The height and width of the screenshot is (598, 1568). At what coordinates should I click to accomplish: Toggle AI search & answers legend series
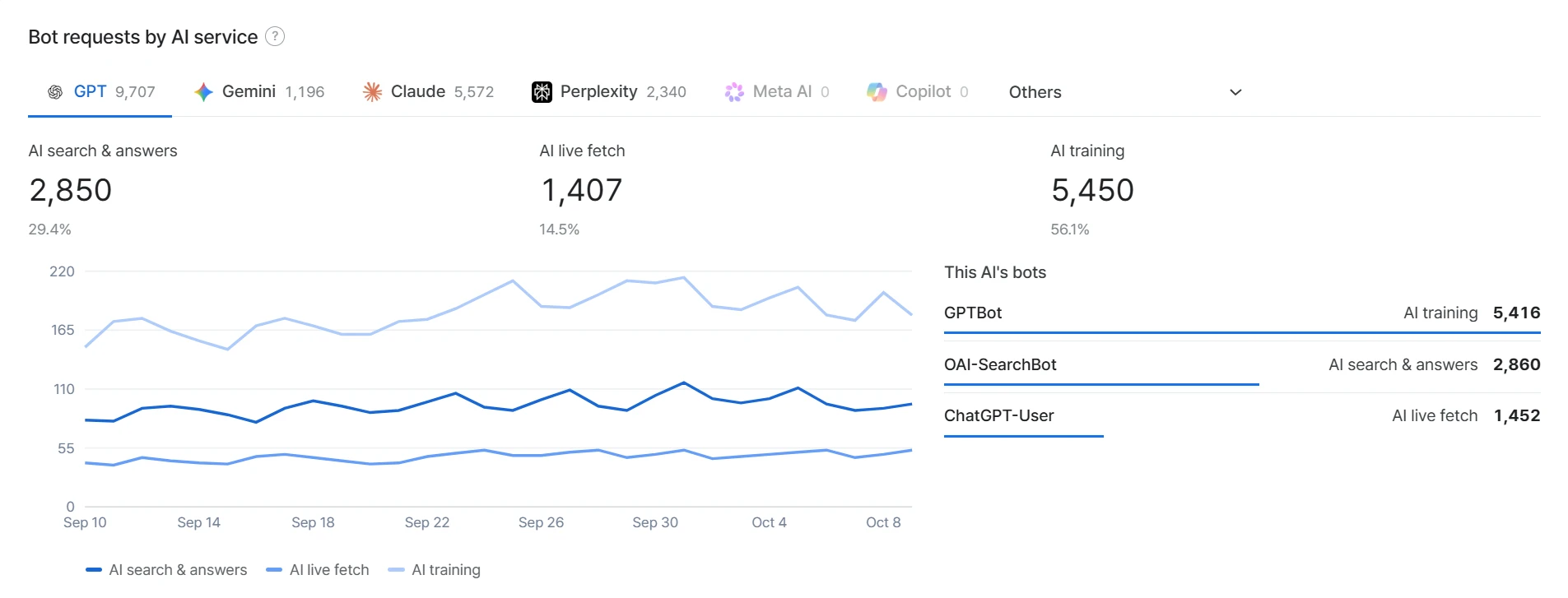tap(166, 570)
